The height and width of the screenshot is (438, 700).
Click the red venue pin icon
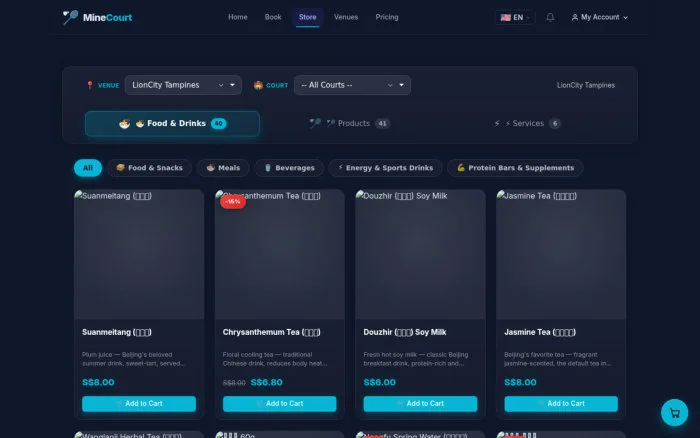(x=90, y=85)
